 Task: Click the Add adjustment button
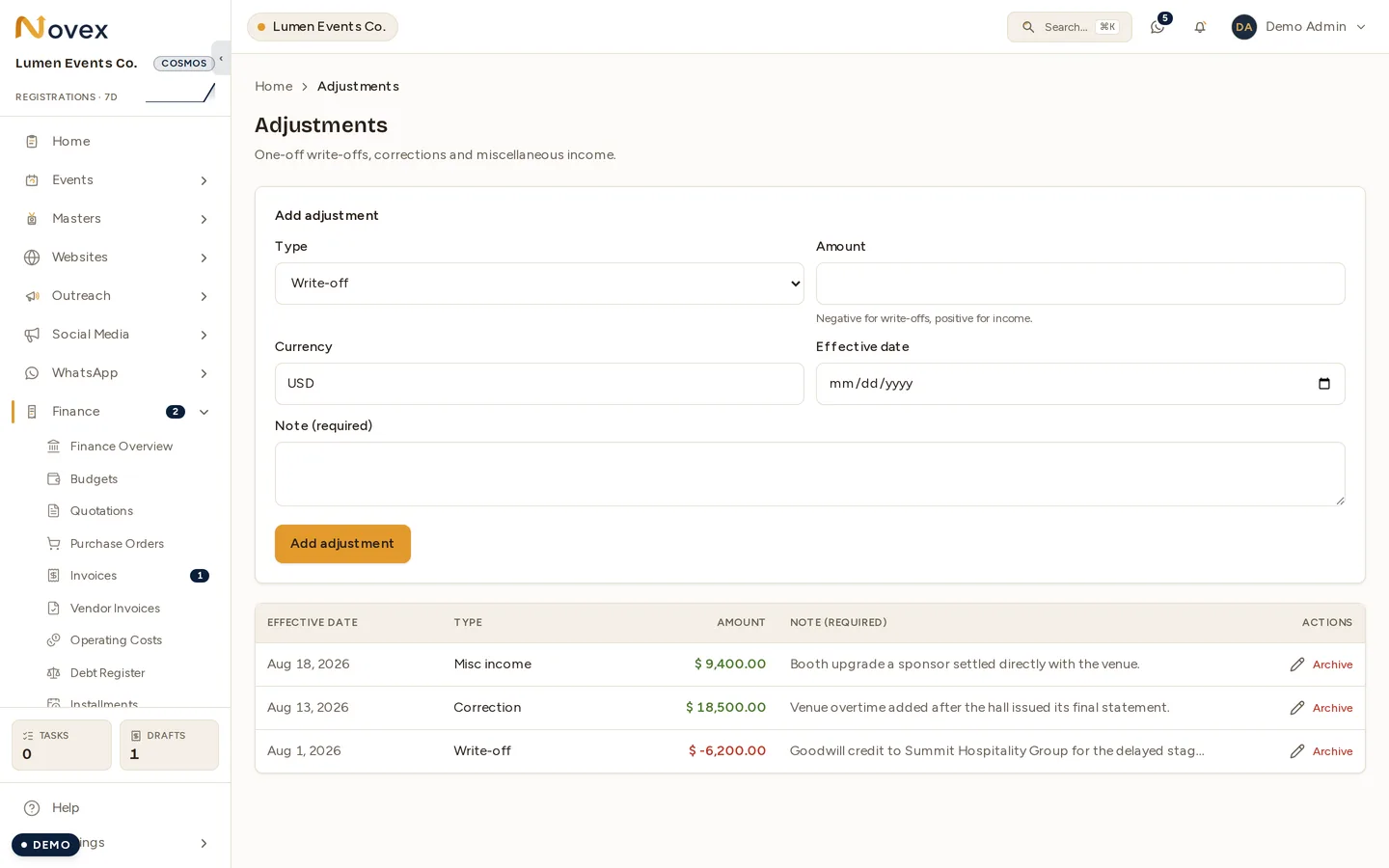point(342,544)
